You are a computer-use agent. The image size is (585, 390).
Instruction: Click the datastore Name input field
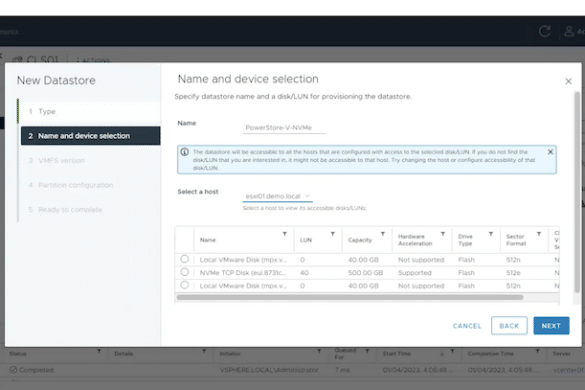click(x=284, y=128)
